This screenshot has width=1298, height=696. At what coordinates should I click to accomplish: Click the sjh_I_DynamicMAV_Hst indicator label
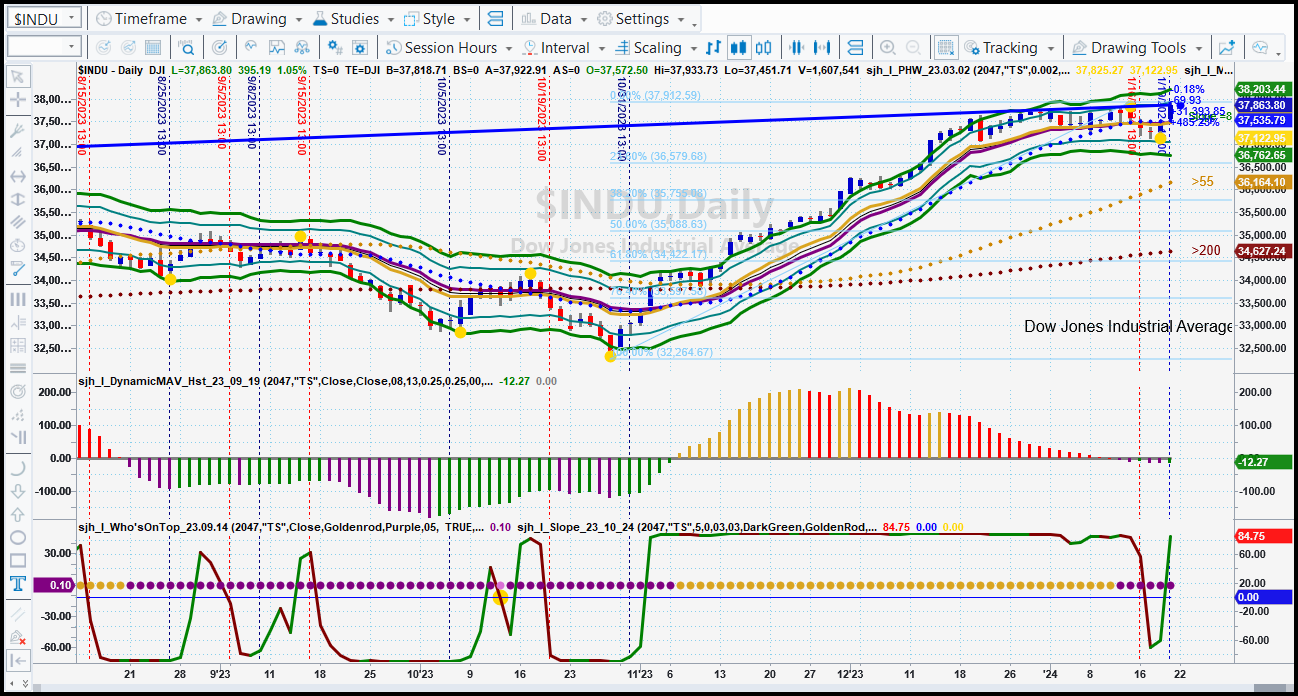pyautogui.click(x=284, y=381)
